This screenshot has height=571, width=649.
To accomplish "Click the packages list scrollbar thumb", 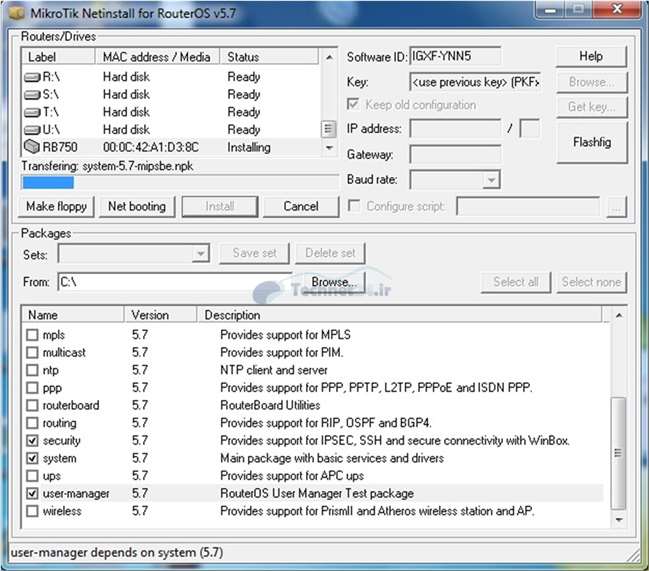I will click(x=618, y=453).
